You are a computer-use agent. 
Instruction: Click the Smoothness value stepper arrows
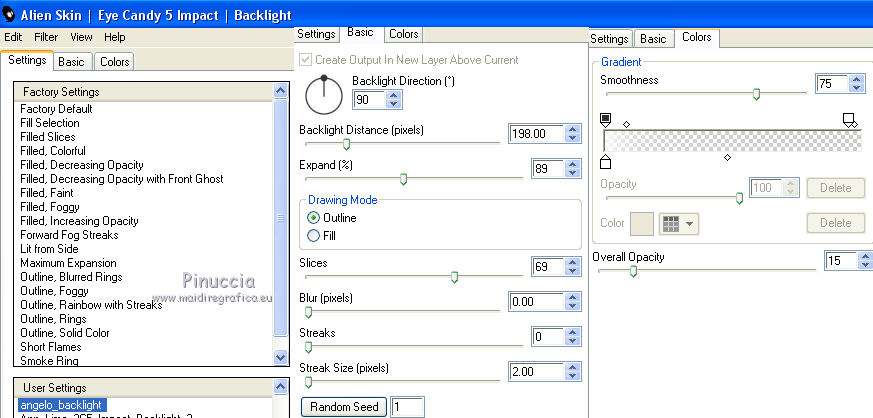click(856, 83)
